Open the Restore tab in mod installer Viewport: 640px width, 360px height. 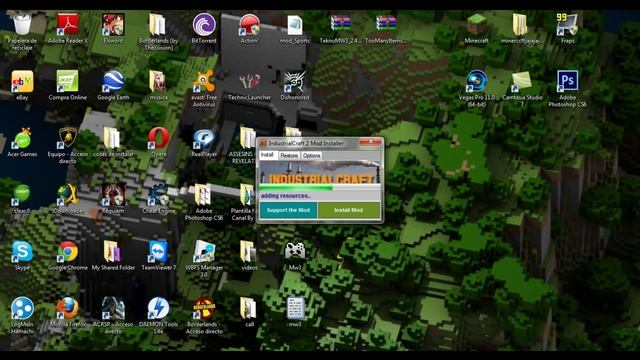click(x=289, y=156)
